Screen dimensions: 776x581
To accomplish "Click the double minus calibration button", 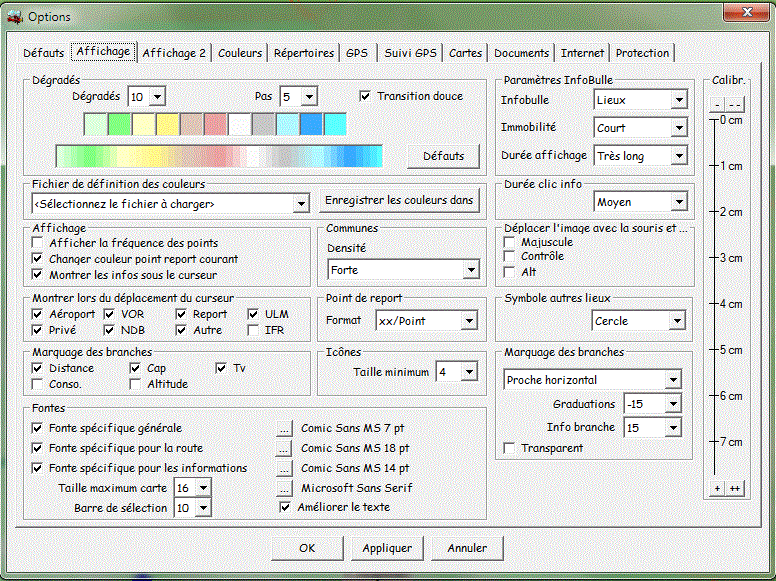I will point(735,104).
